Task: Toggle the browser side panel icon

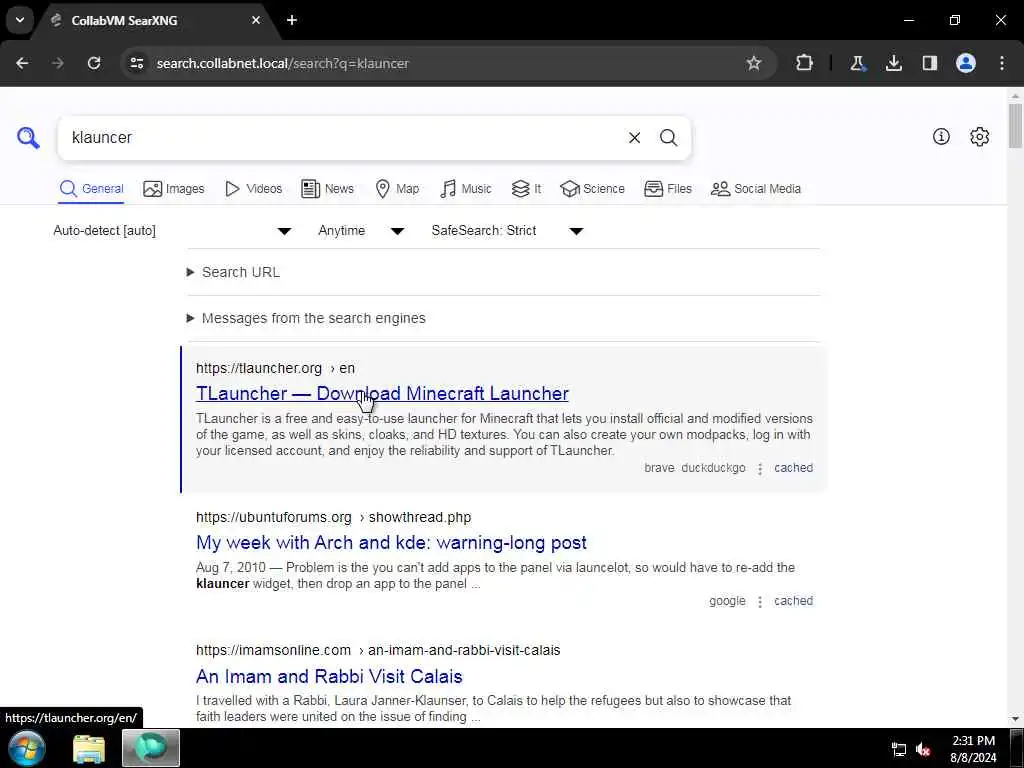Action: coord(929,63)
